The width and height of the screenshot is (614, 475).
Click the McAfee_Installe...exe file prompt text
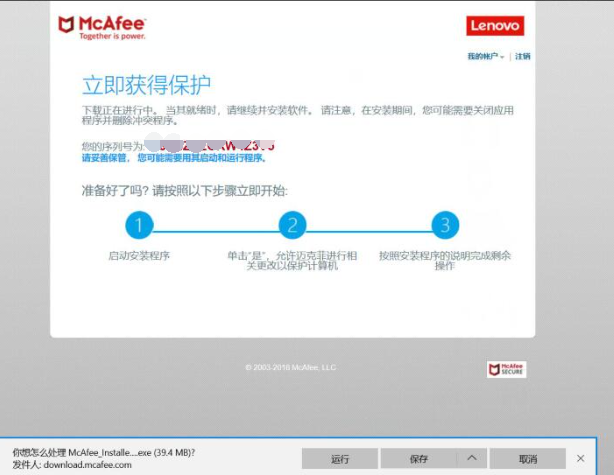click(104, 453)
